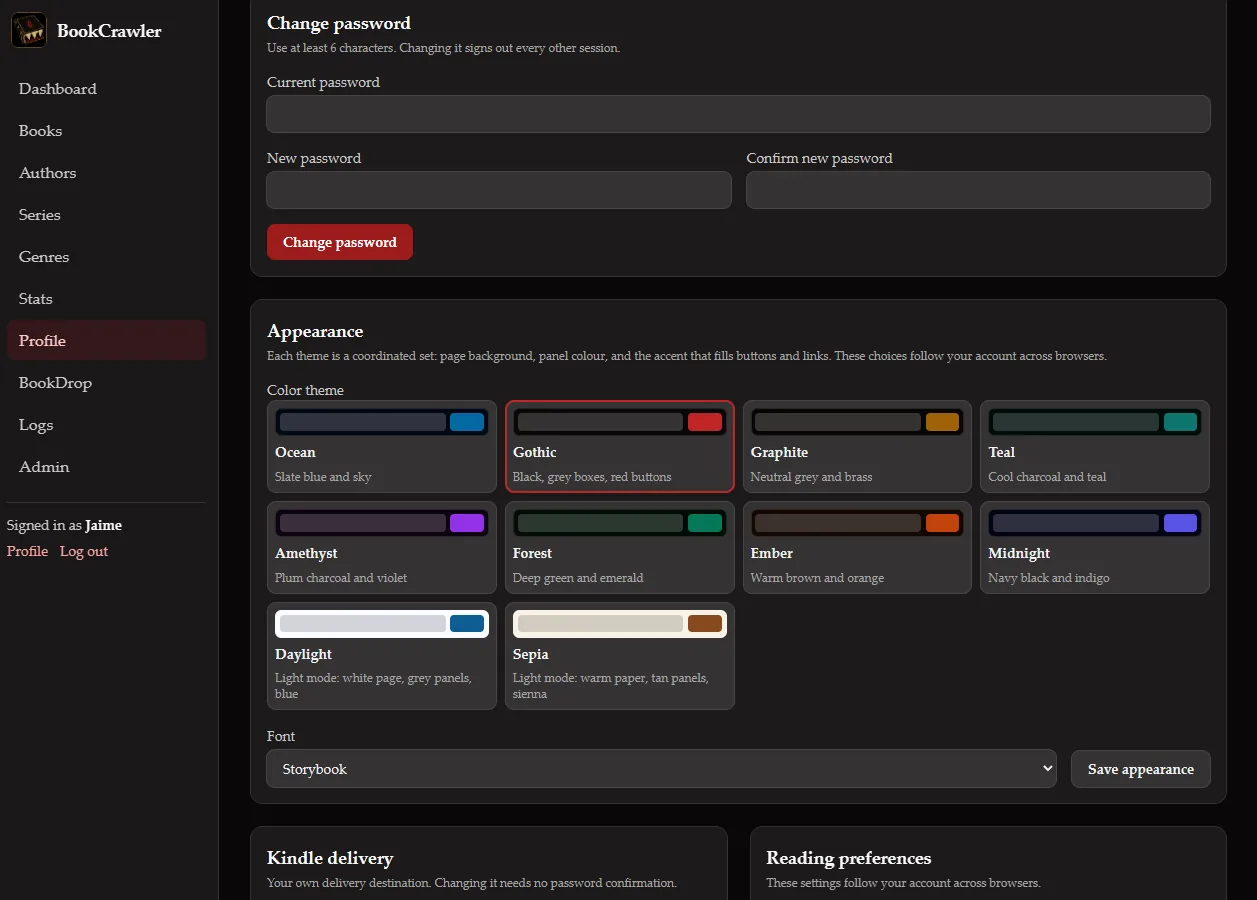The width and height of the screenshot is (1257, 900).
Task: Click Amethyst's violet accent swatch
Action: pos(467,523)
